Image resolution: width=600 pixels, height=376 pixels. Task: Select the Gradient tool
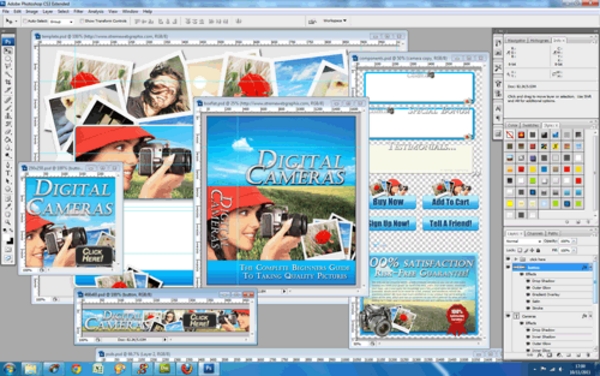8,140
